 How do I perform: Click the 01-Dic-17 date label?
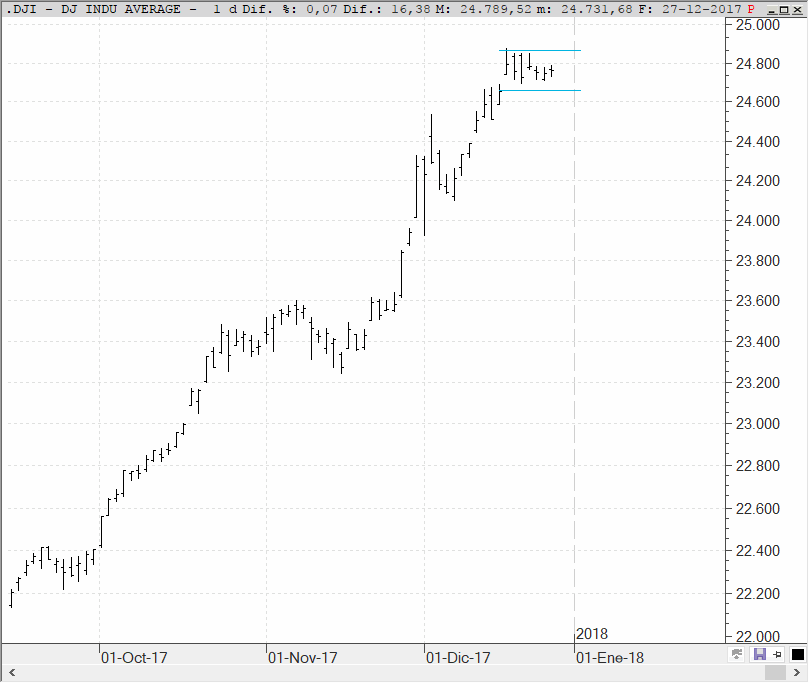458,658
